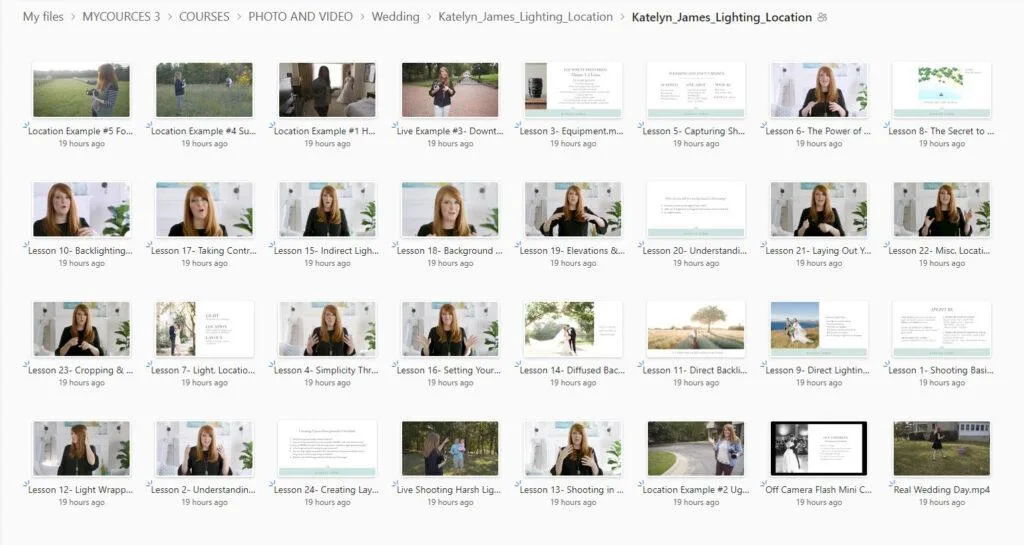This screenshot has width=1024, height=545.
Task: Navigate to COURSES in breadcrumb
Action: tap(204, 17)
